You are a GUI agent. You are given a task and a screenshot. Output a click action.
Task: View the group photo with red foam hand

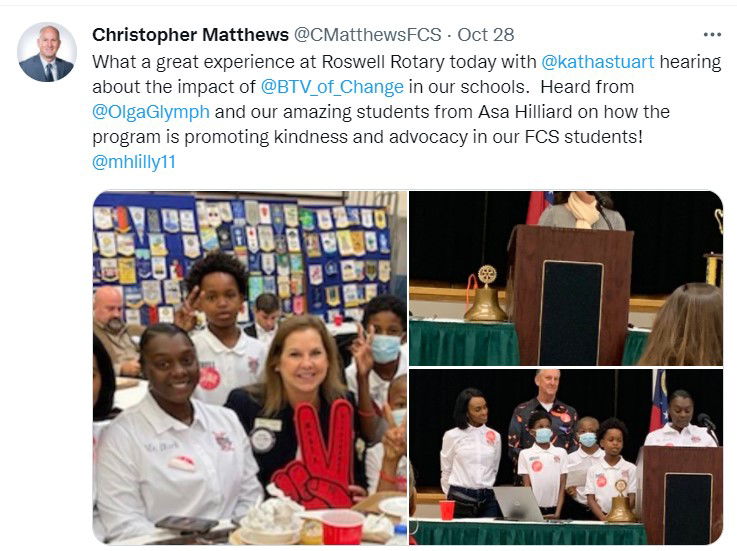pyautogui.click(x=250, y=368)
